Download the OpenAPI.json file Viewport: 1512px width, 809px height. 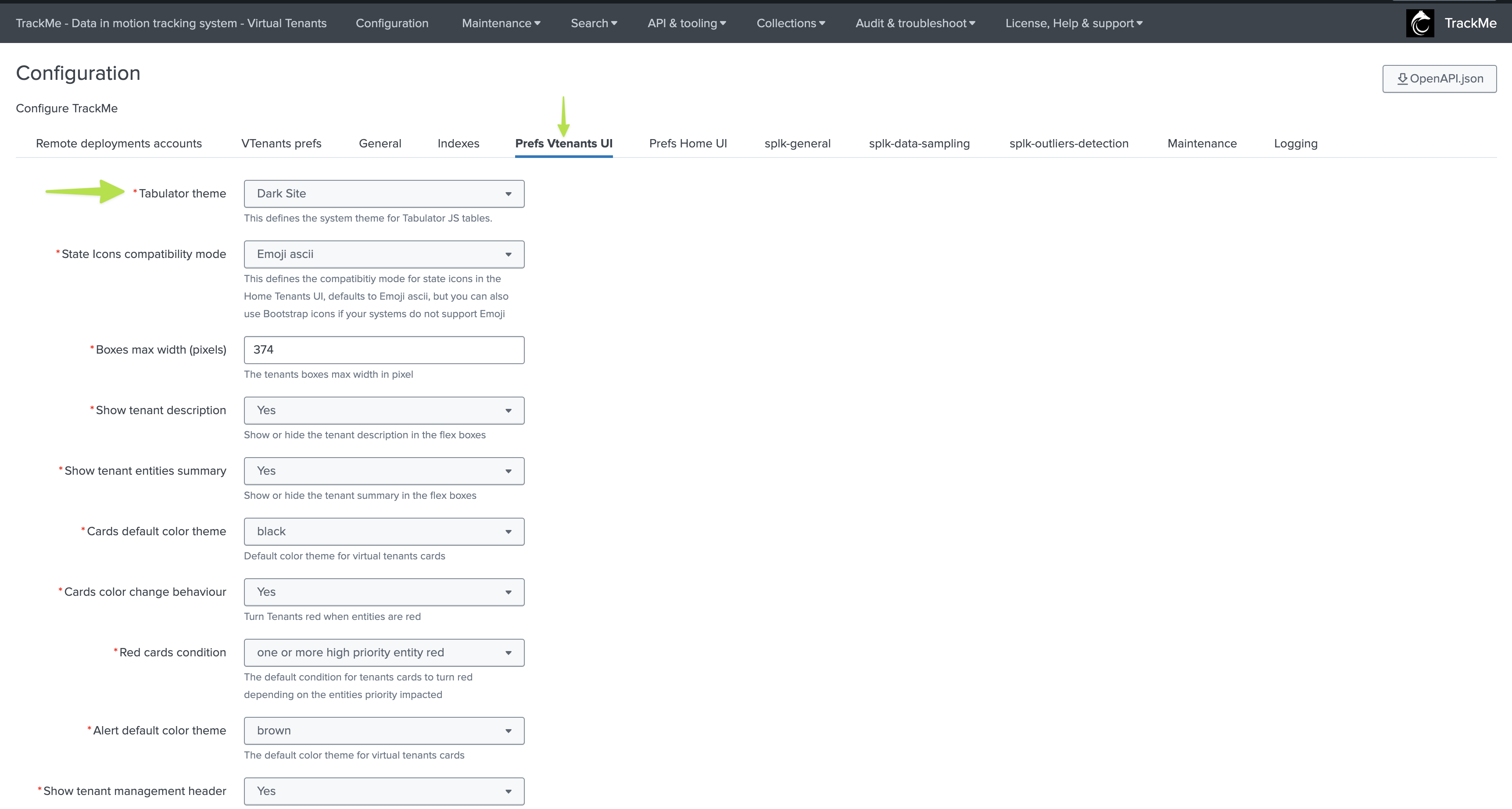(1439, 79)
